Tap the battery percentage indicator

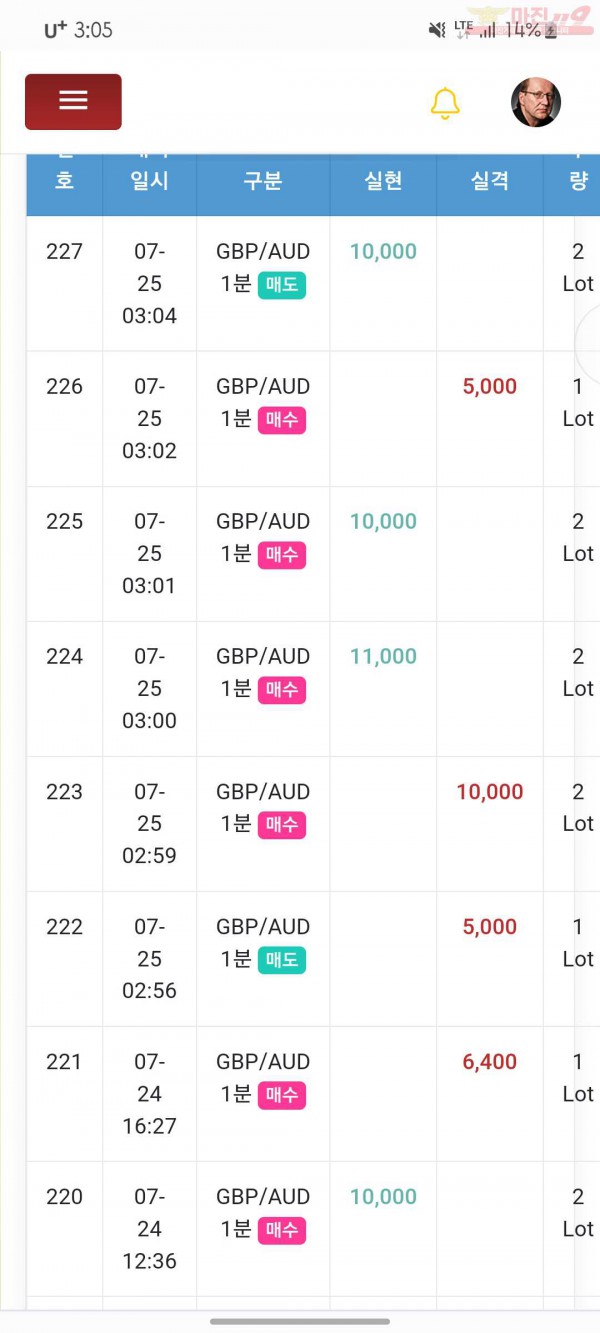point(522,30)
